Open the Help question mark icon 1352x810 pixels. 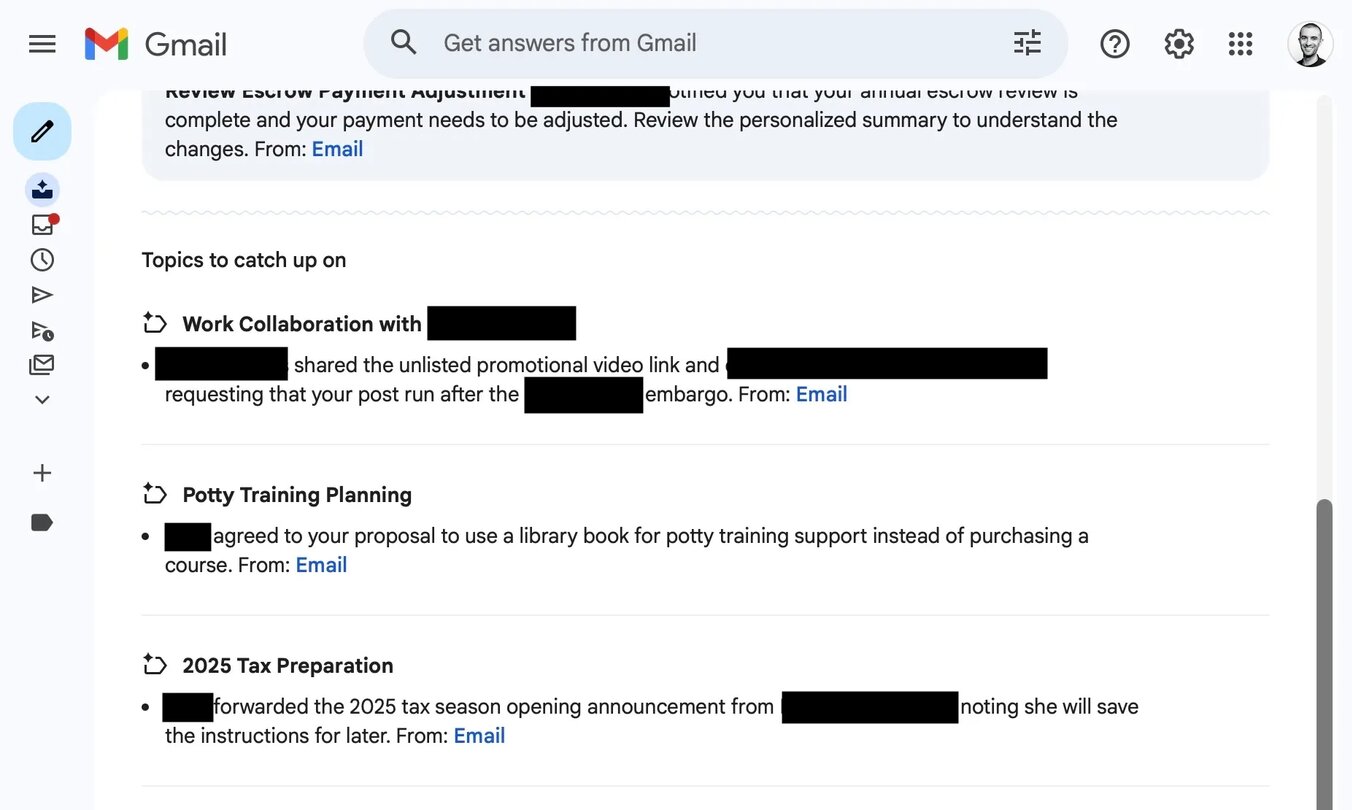click(1114, 44)
